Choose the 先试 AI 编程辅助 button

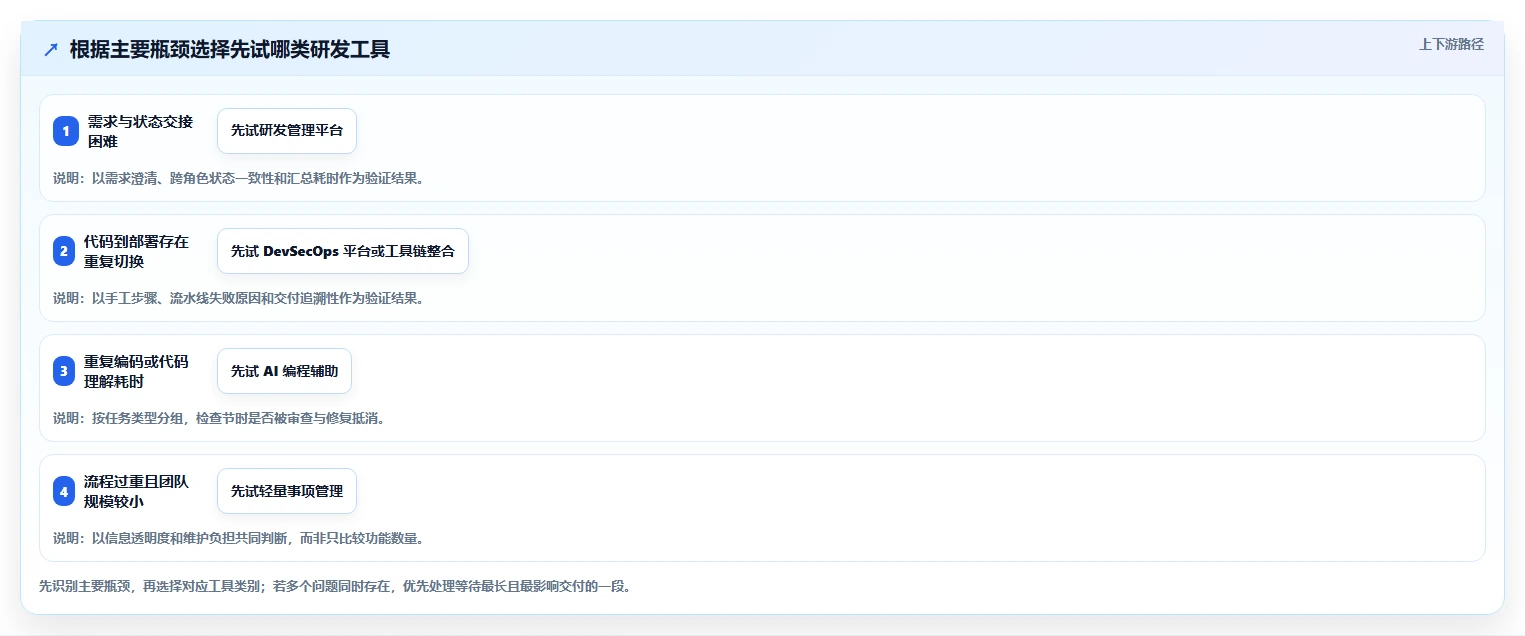284,371
